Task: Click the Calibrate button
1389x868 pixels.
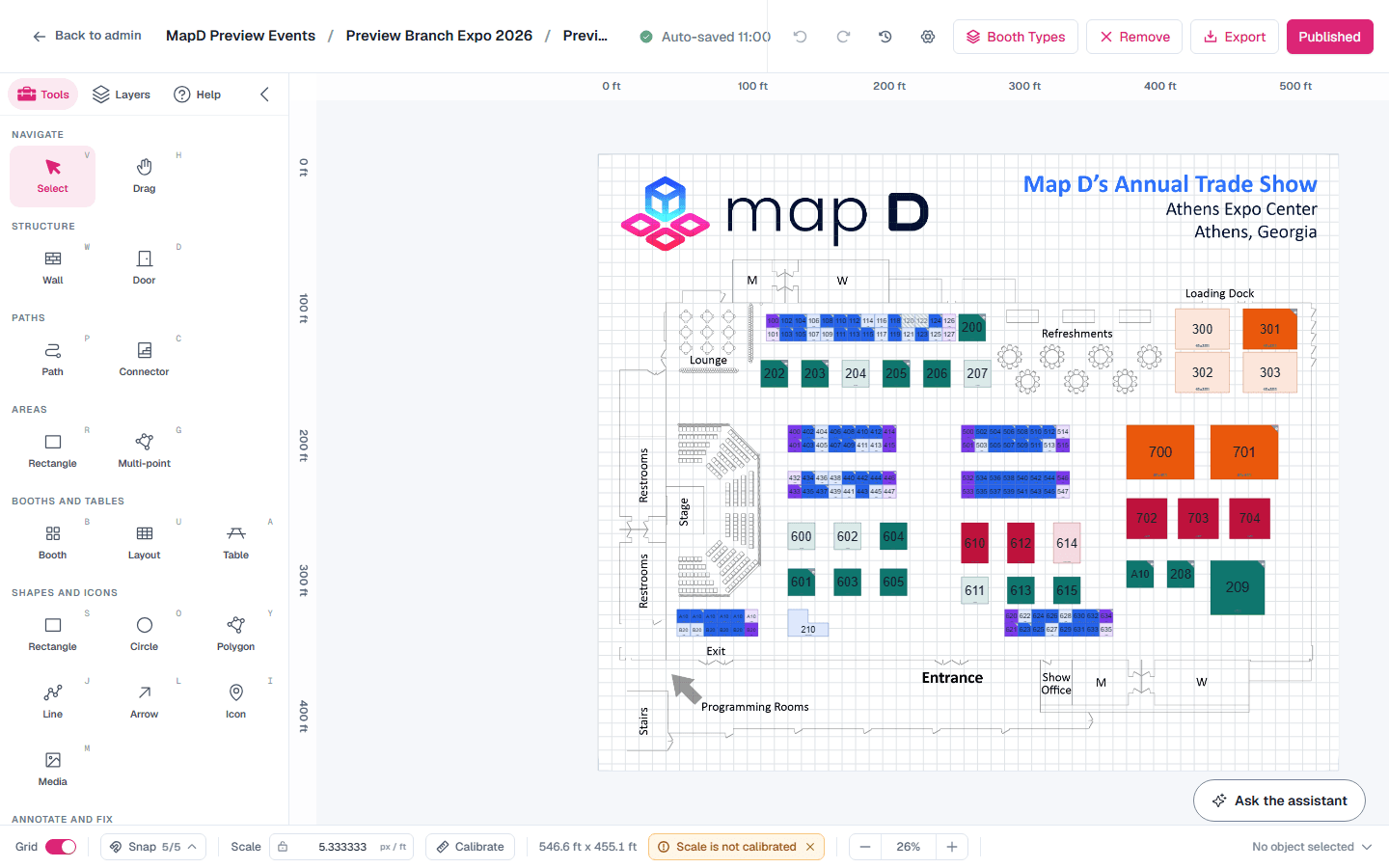Action: point(470,847)
